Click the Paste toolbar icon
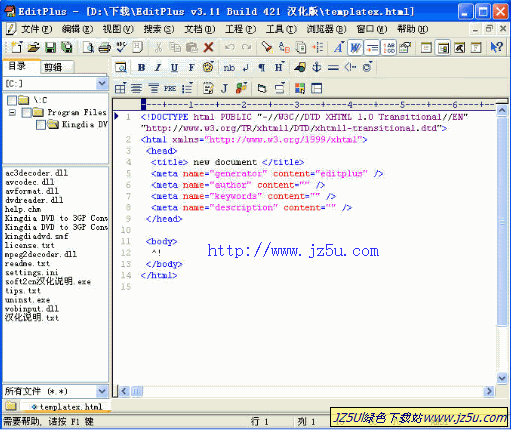Image resolution: width=511 pixels, height=430 pixels. click(x=192, y=47)
